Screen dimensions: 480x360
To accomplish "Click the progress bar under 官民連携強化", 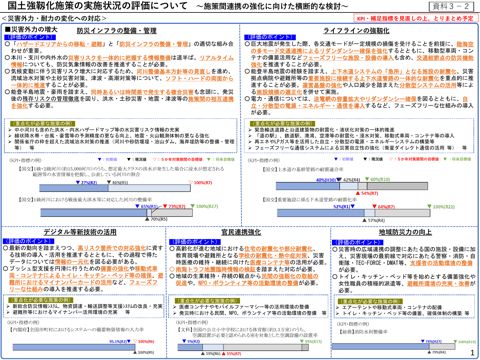I will (243, 347).
